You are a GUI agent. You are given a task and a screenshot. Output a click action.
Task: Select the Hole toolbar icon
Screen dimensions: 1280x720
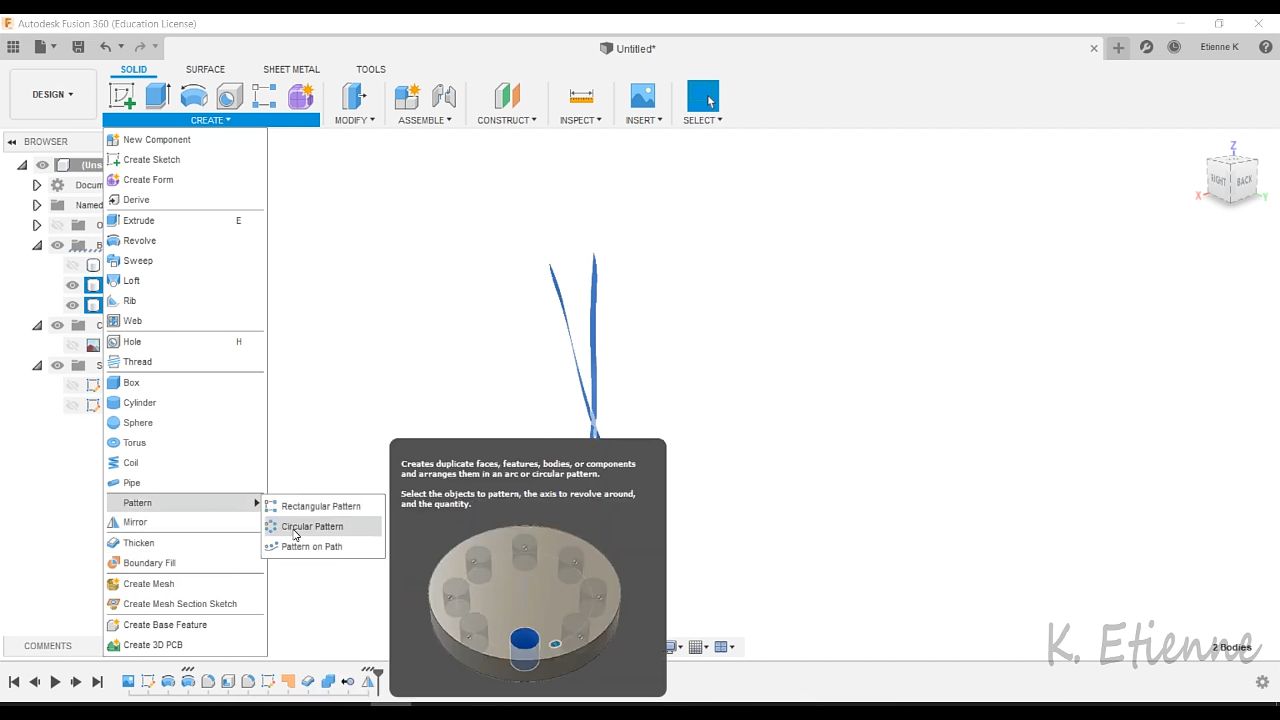(x=229, y=96)
